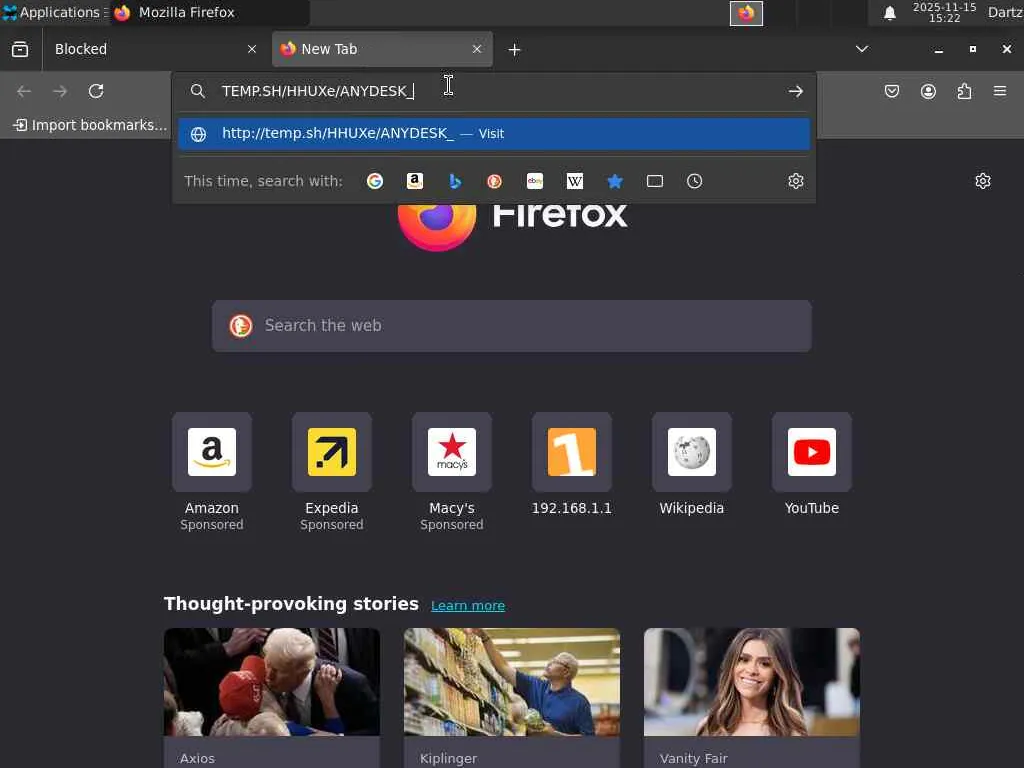Expand the list all tabs chevron

[x=862, y=49]
